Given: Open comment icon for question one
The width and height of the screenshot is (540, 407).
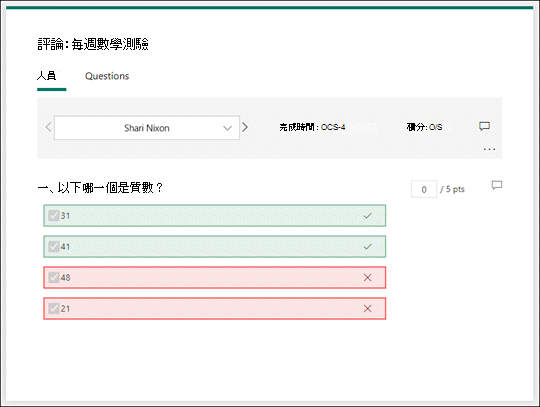Looking at the screenshot, I should [x=497, y=185].
